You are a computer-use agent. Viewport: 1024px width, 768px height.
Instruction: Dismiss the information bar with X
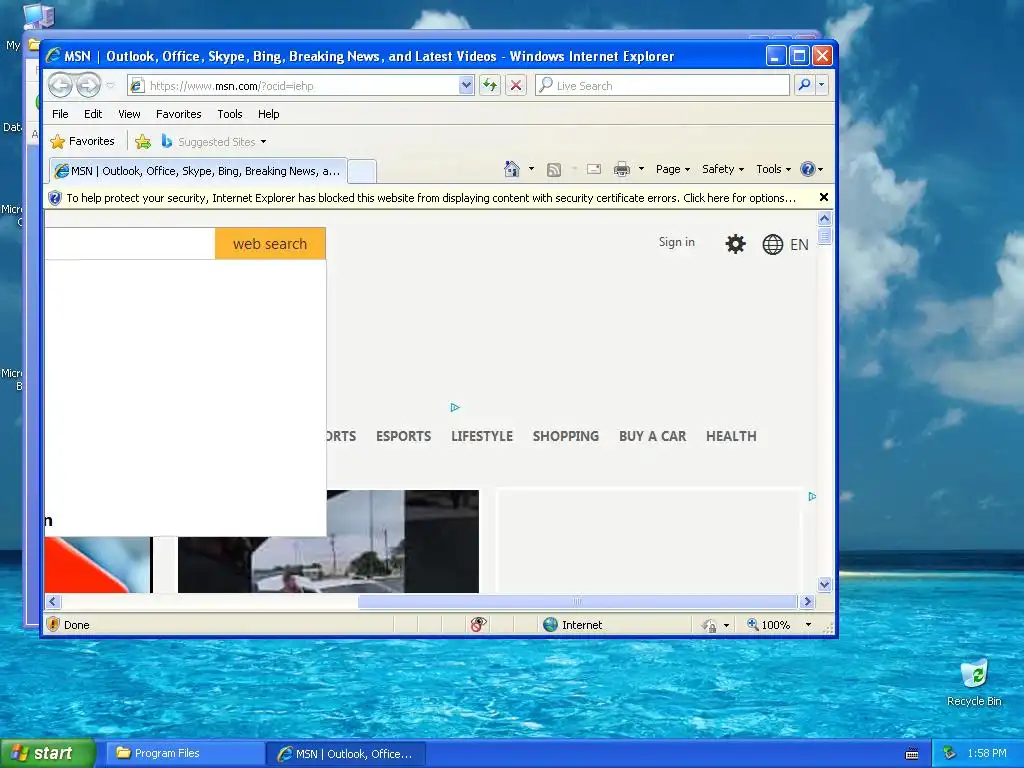click(824, 197)
